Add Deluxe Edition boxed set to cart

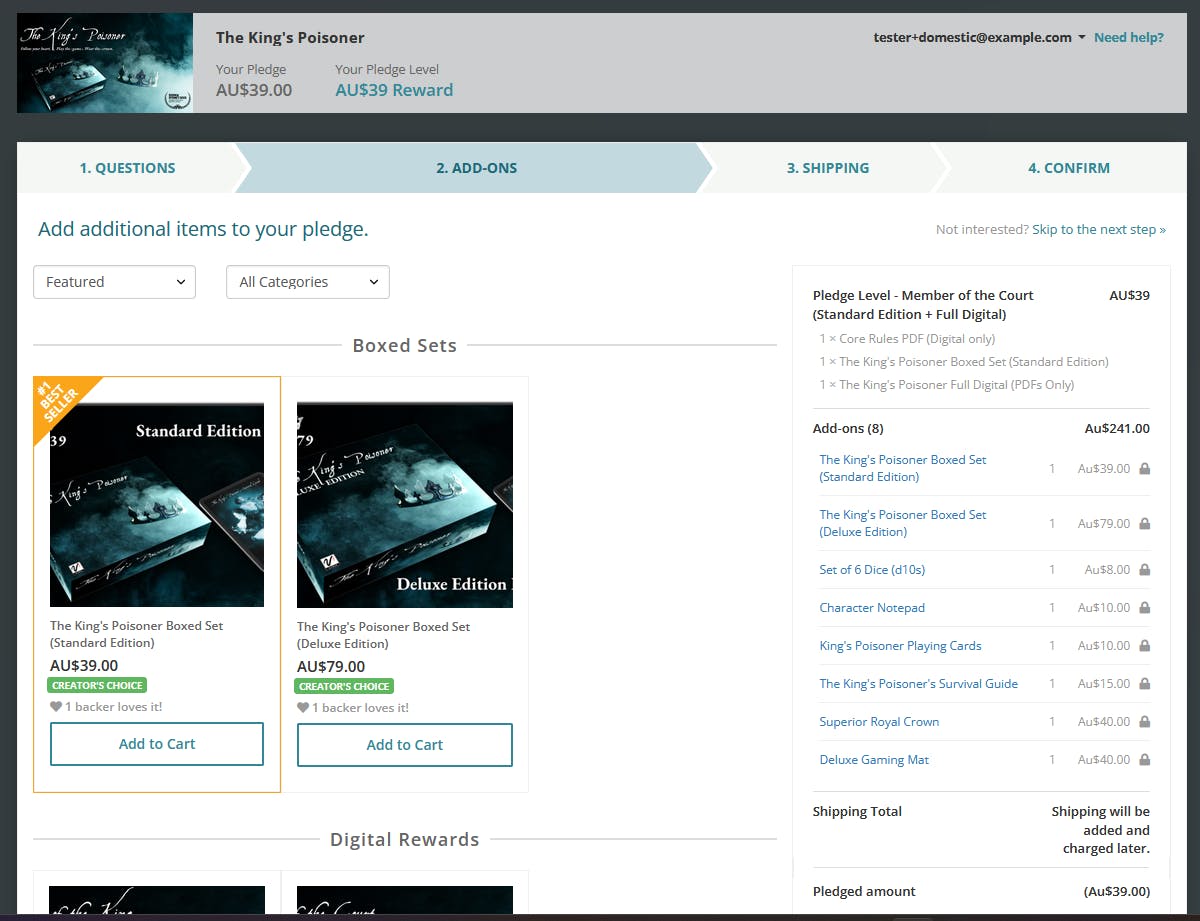[x=404, y=745]
